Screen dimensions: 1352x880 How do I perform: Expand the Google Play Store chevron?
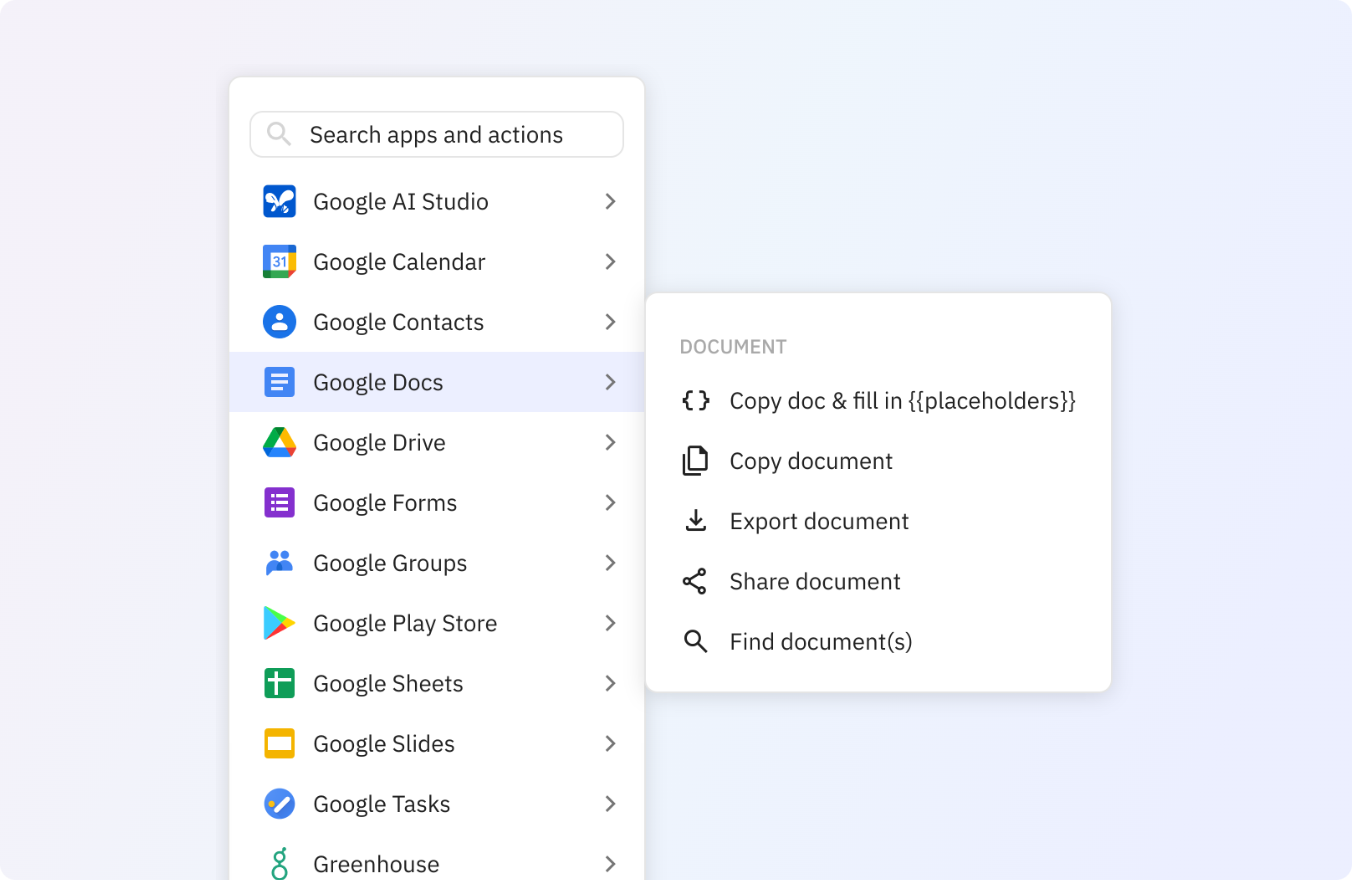point(610,623)
